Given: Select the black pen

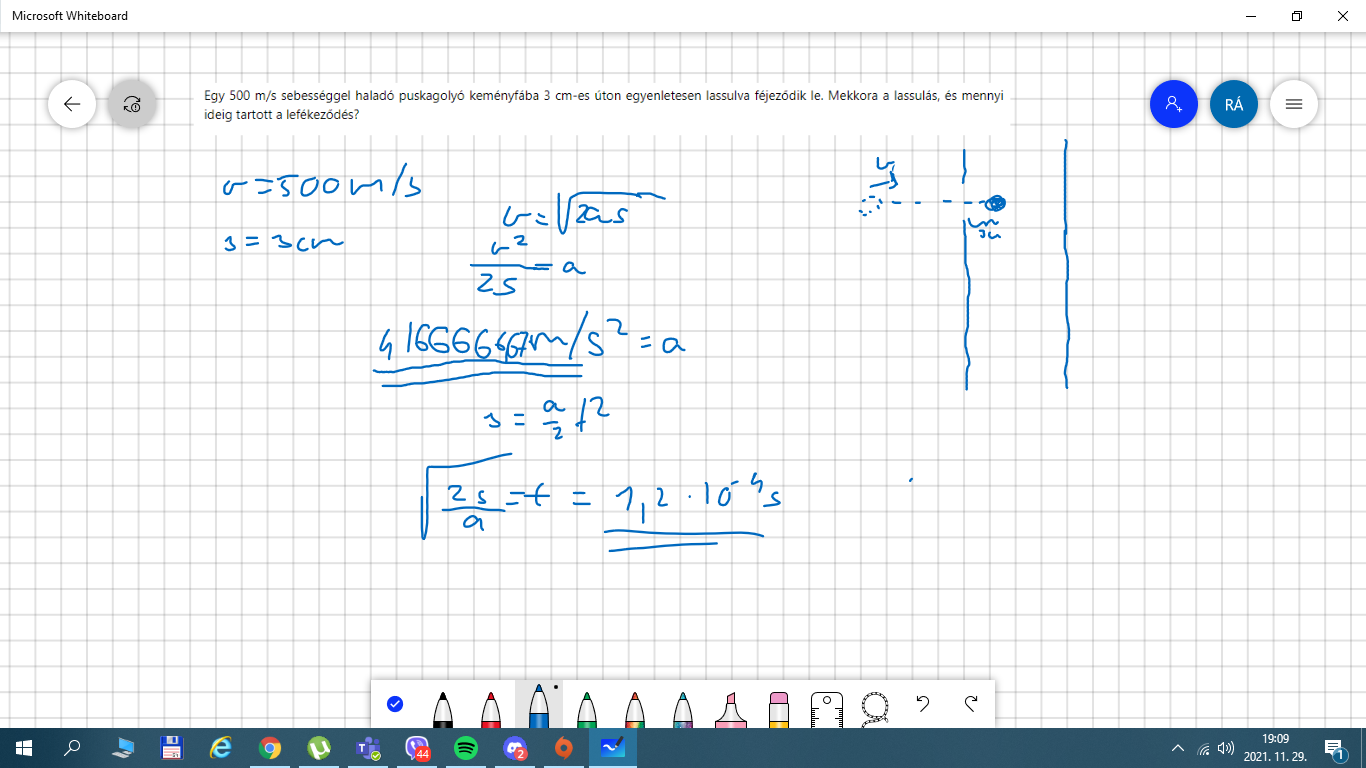Looking at the screenshot, I should point(443,708).
